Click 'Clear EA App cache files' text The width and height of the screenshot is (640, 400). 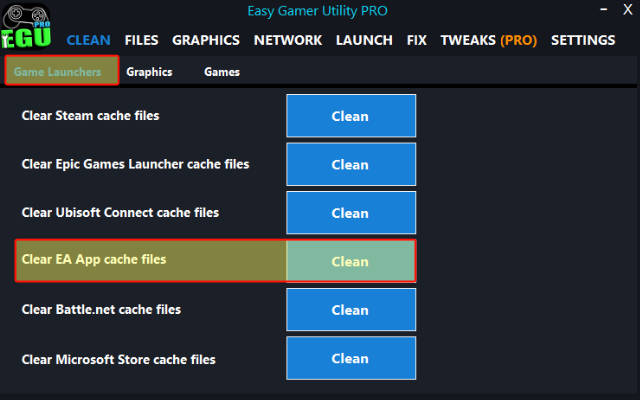[x=94, y=259]
